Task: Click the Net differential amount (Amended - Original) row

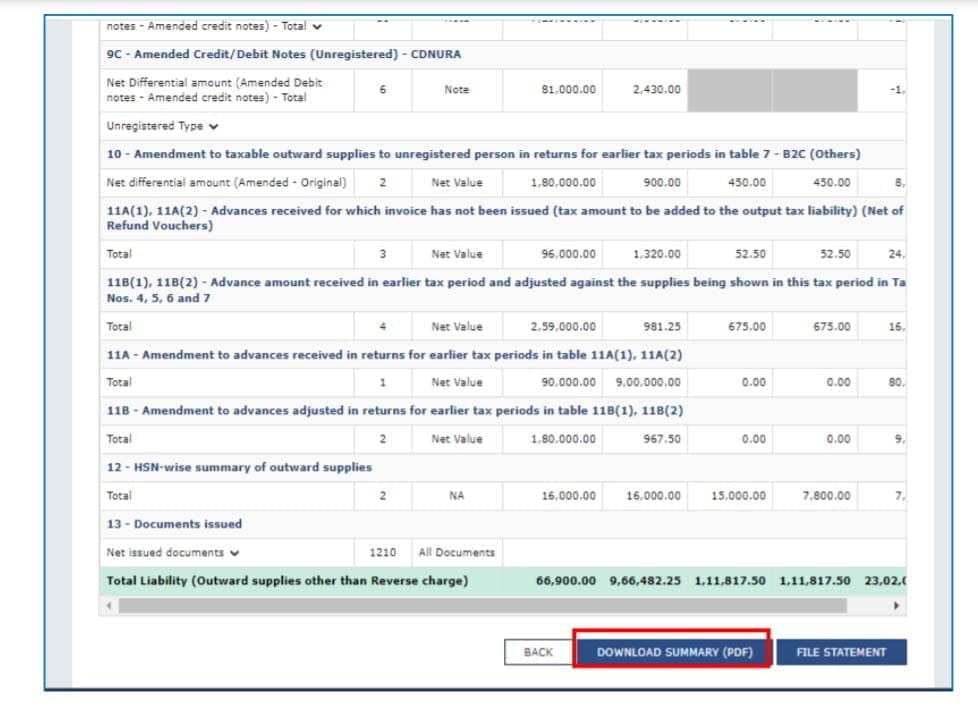Action: [x=226, y=183]
